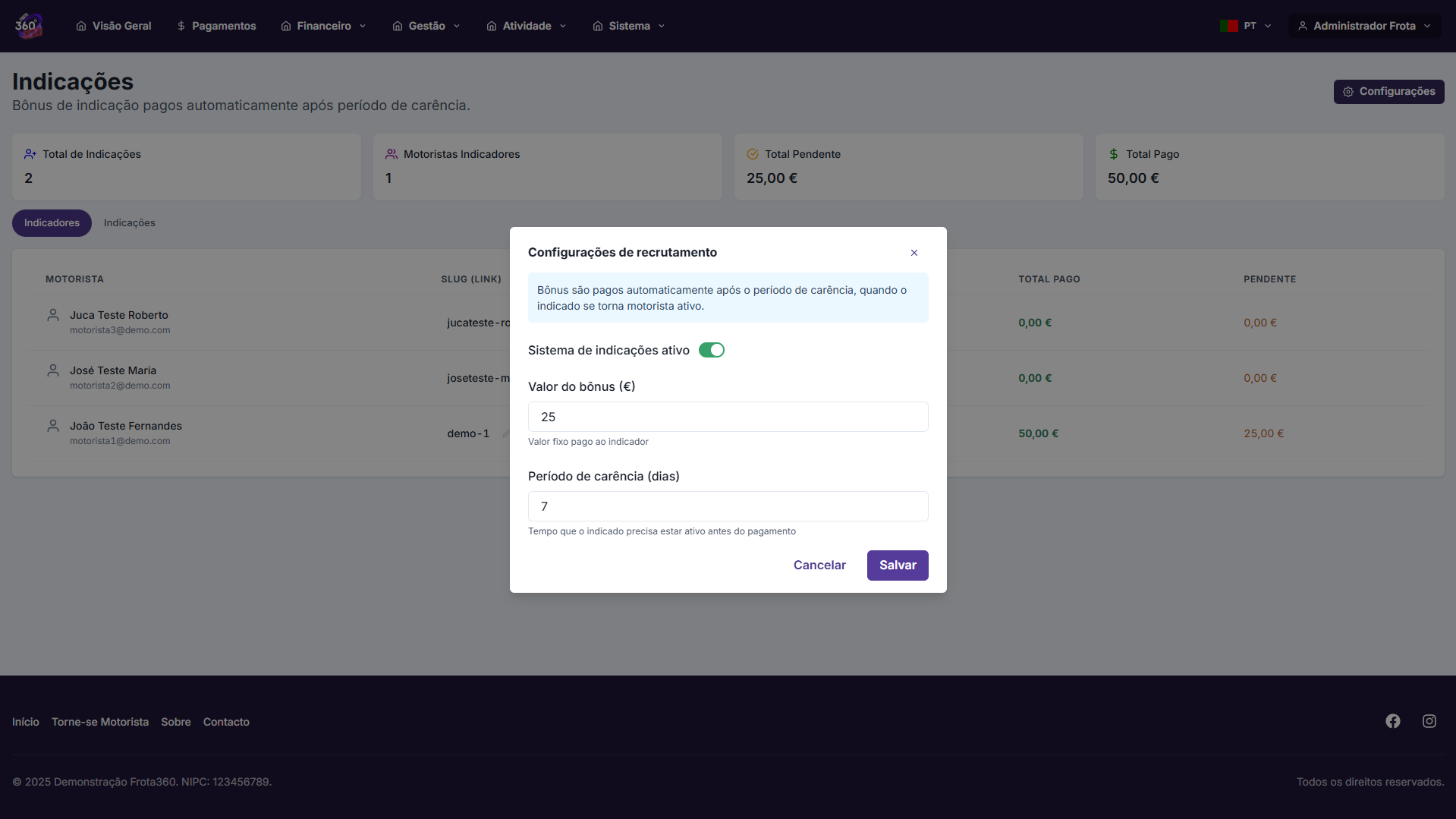Click the Portuguese flag icon
This screenshot has height=819, width=1456.
[x=1228, y=26]
